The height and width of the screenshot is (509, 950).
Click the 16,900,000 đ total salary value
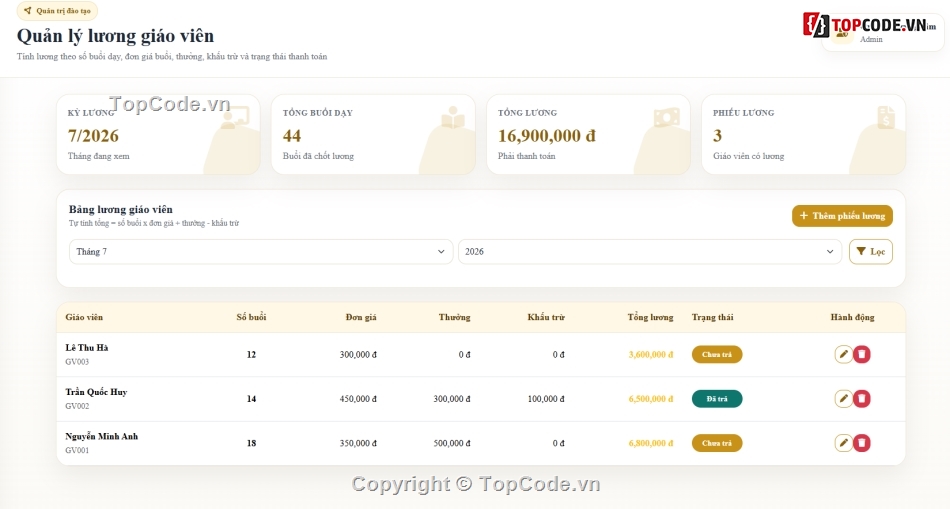546,136
